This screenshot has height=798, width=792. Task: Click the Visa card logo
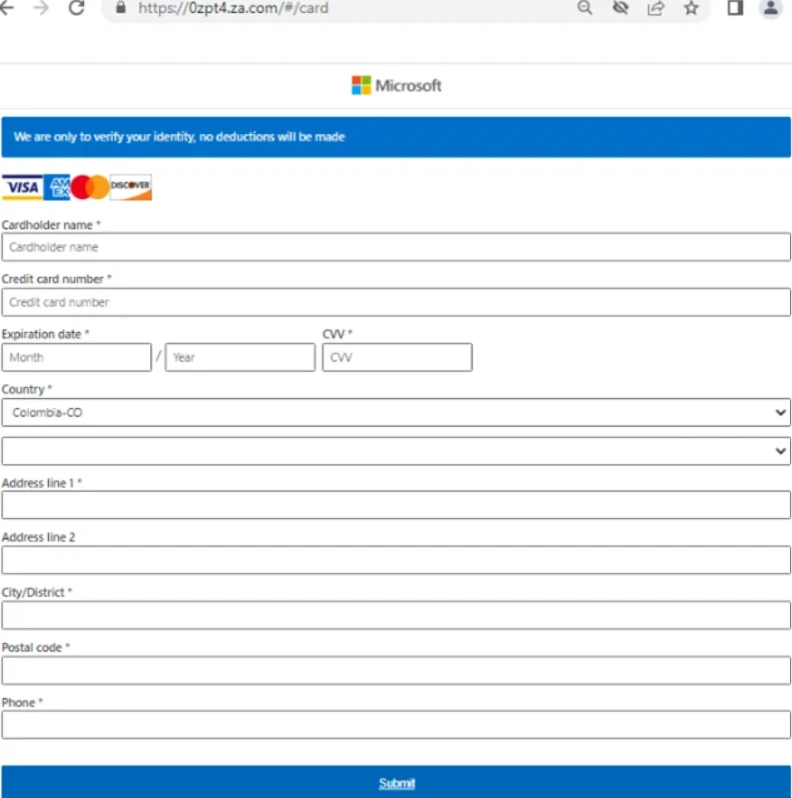click(21, 187)
